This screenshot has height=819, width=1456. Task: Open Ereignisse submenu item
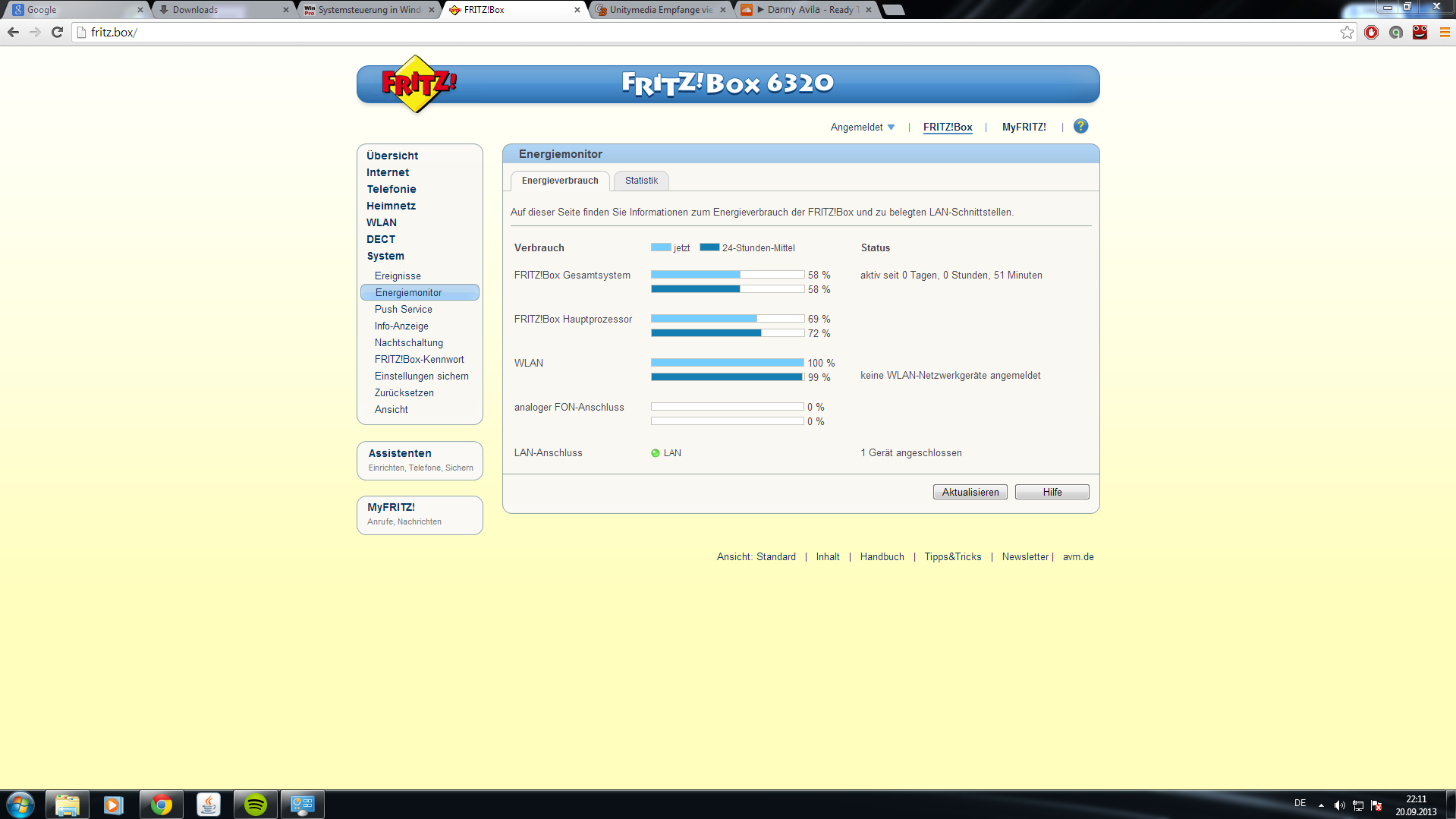click(x=398, y=276)
